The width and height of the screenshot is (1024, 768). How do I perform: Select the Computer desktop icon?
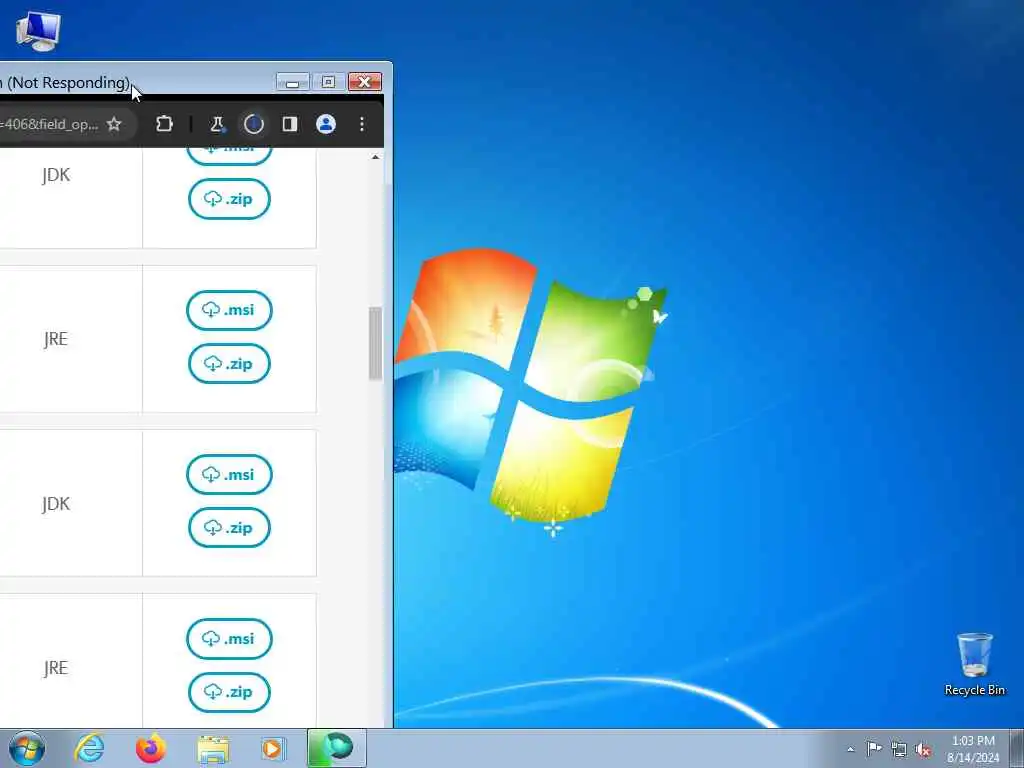point(39,31)
